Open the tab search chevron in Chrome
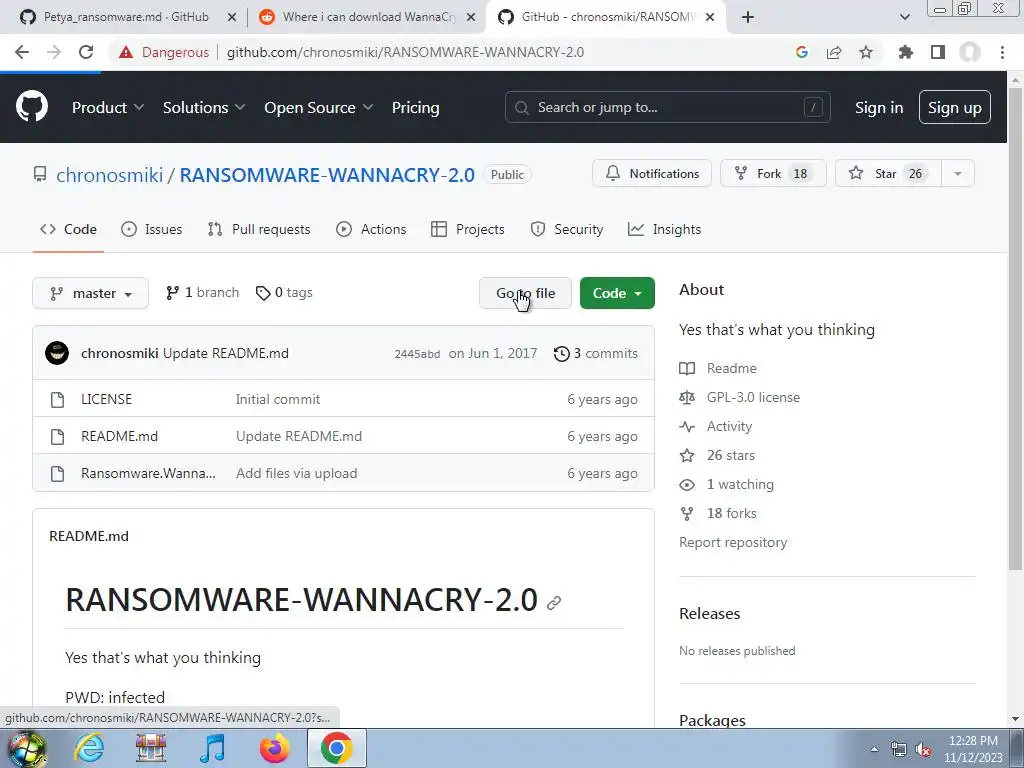 [904, 17]
